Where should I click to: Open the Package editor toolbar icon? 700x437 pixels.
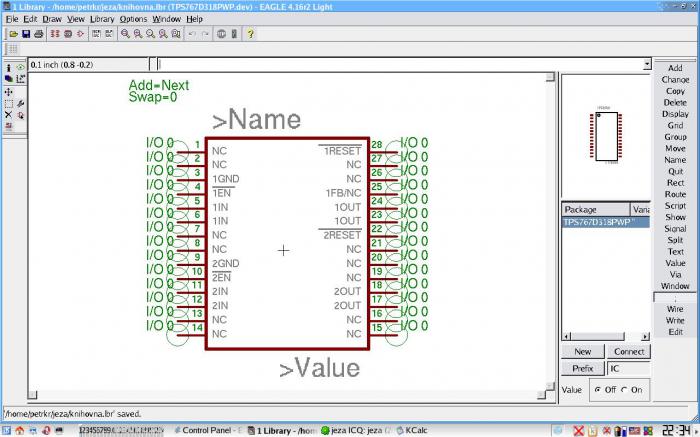[x=68, y=34]
